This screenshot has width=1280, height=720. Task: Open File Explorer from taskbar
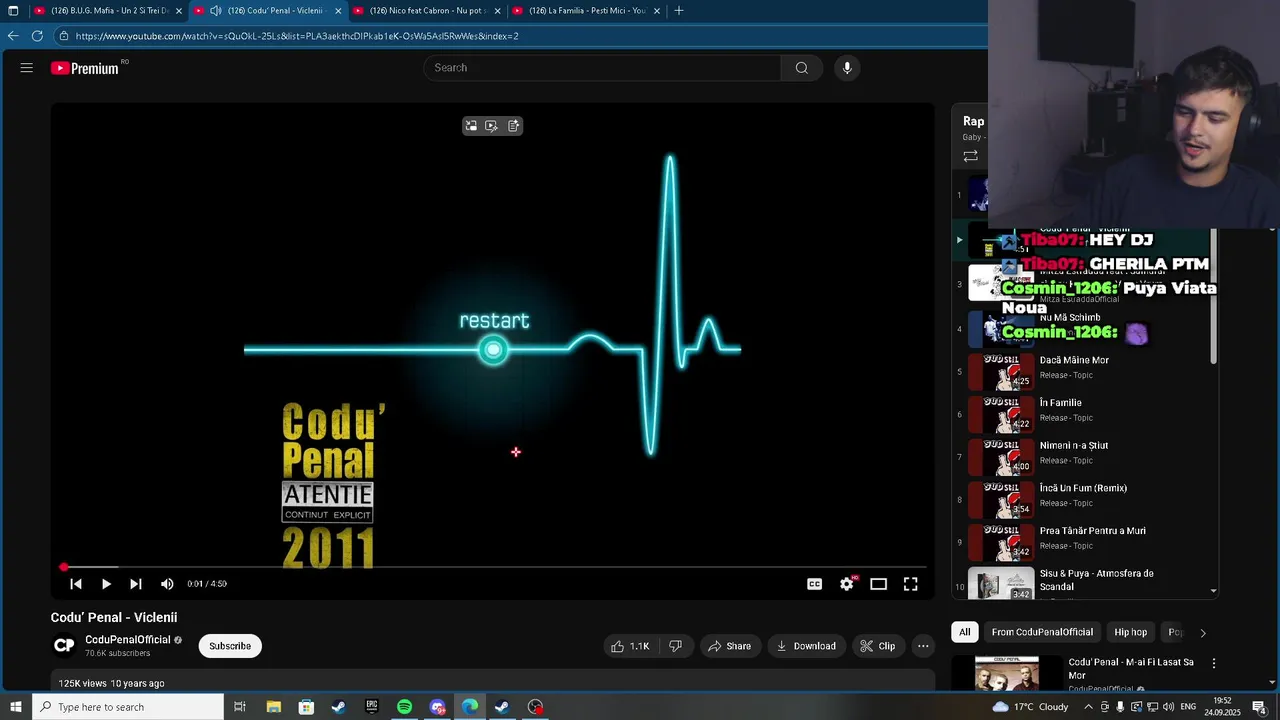click(273, 707)
